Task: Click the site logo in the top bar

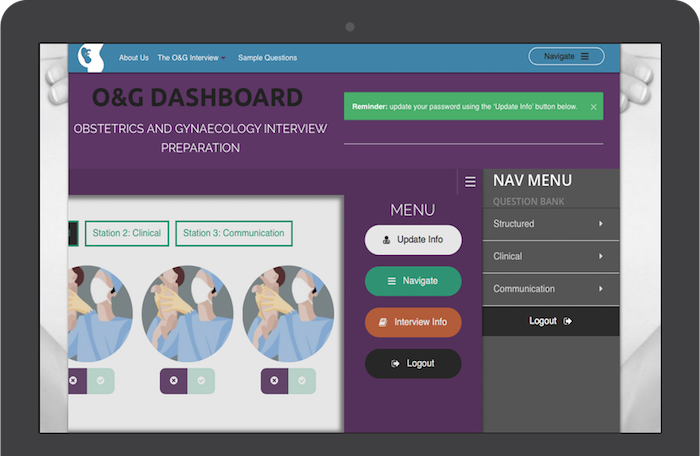Action: pos(92,57)
